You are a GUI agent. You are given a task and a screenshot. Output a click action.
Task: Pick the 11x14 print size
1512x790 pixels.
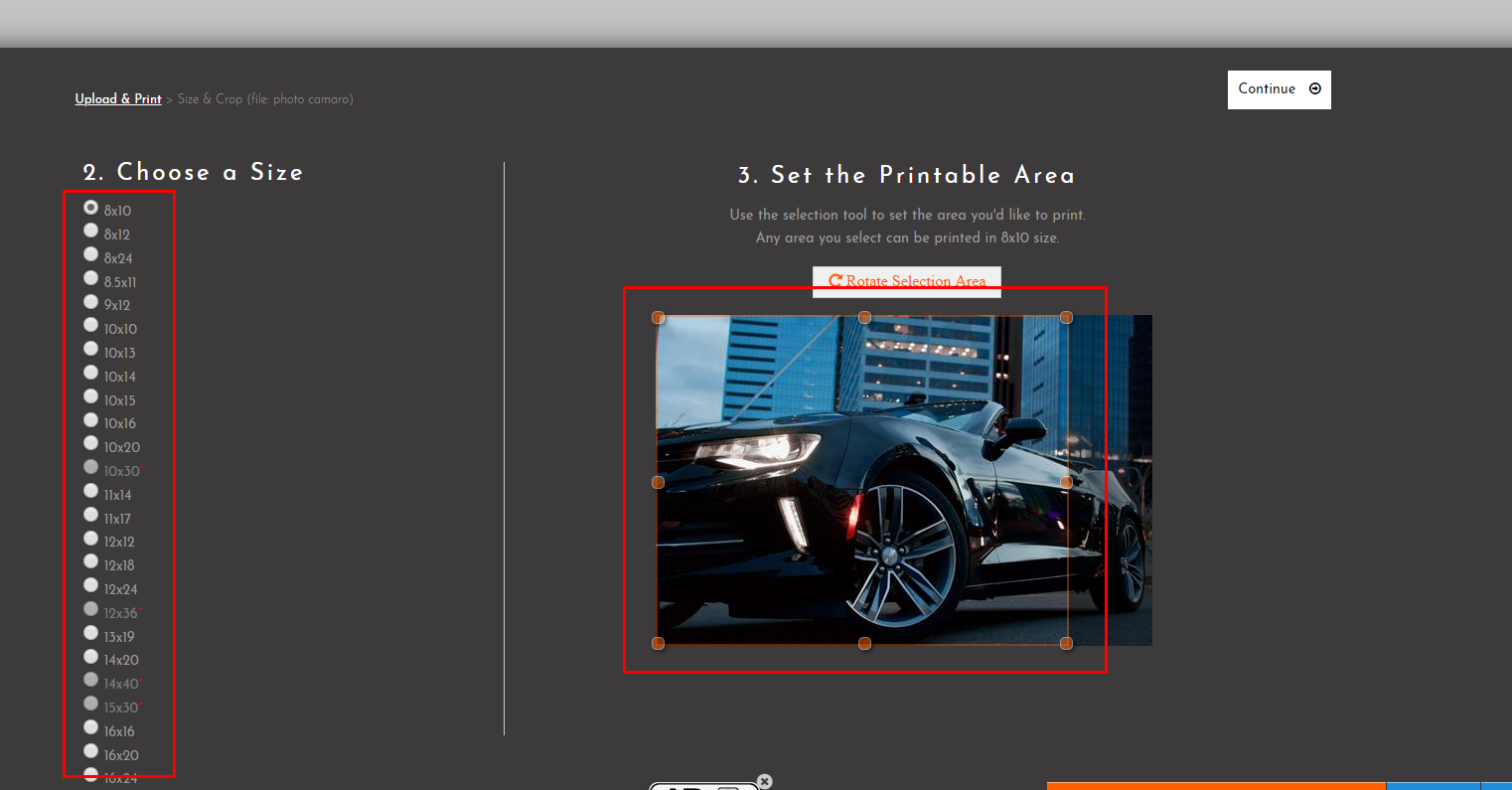click(x=91, y=492)
